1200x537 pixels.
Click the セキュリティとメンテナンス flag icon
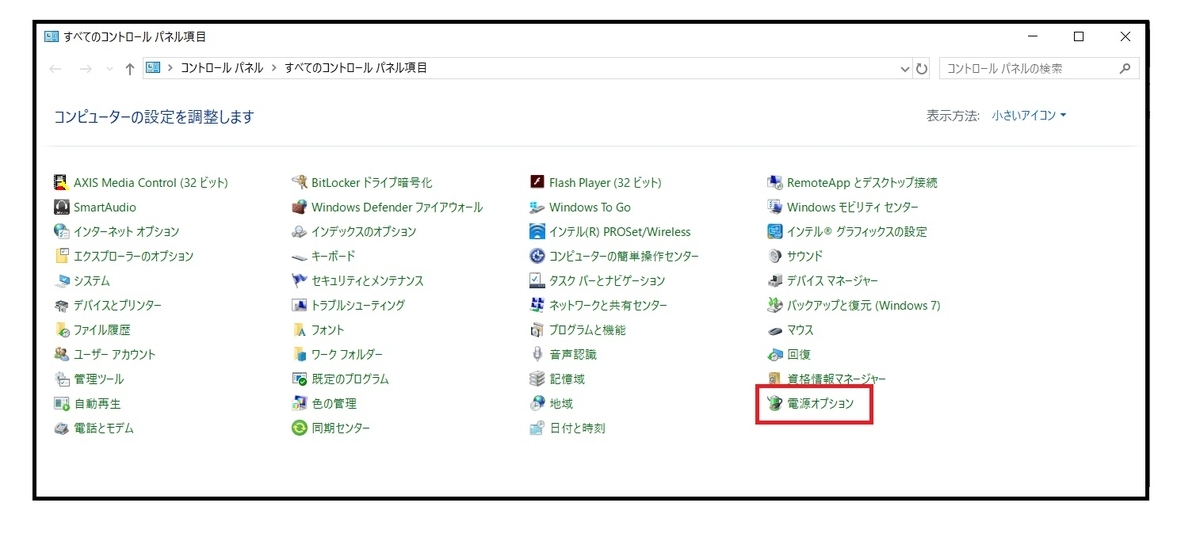(x=299, y=281)
